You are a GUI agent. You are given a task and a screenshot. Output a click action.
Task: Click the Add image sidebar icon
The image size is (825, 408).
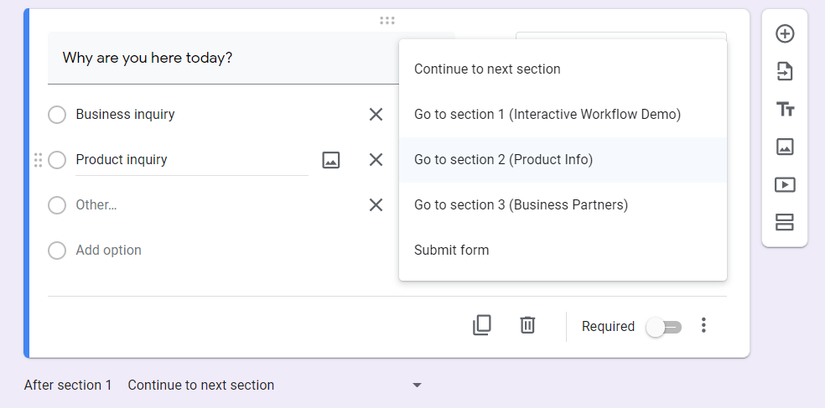[785, 147]
